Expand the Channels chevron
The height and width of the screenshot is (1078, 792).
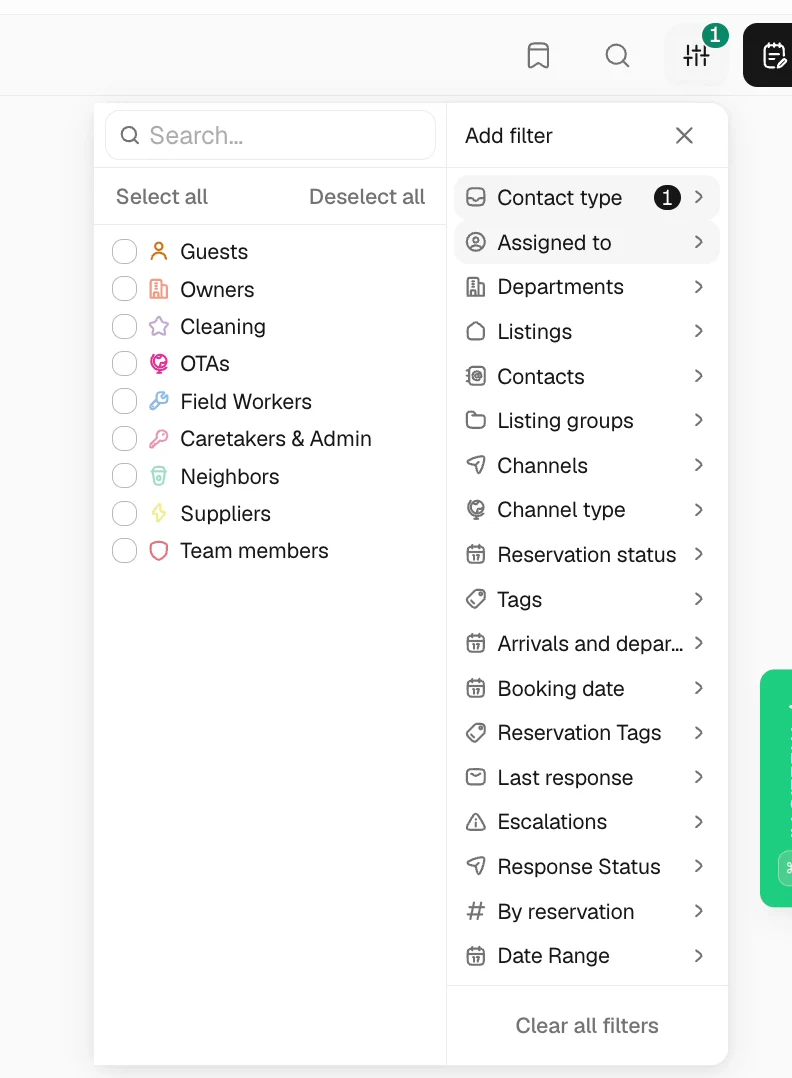point(698,465)
